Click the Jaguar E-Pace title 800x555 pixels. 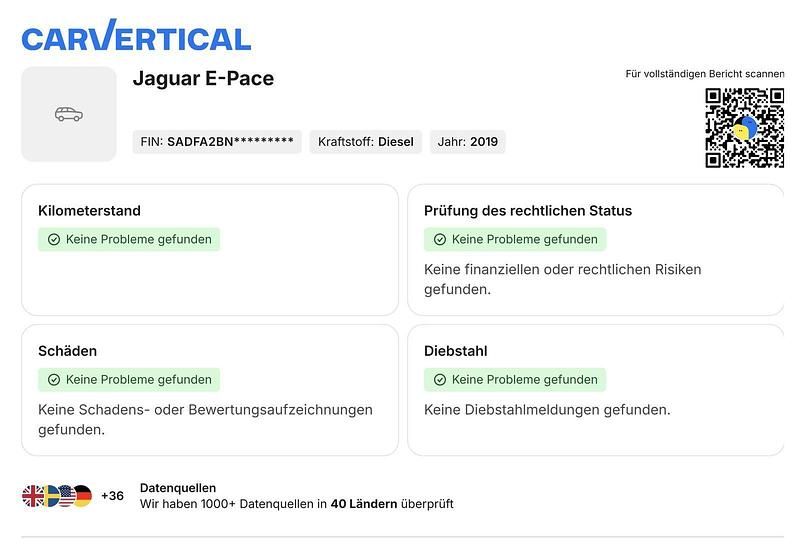click(x=203, y=78)
